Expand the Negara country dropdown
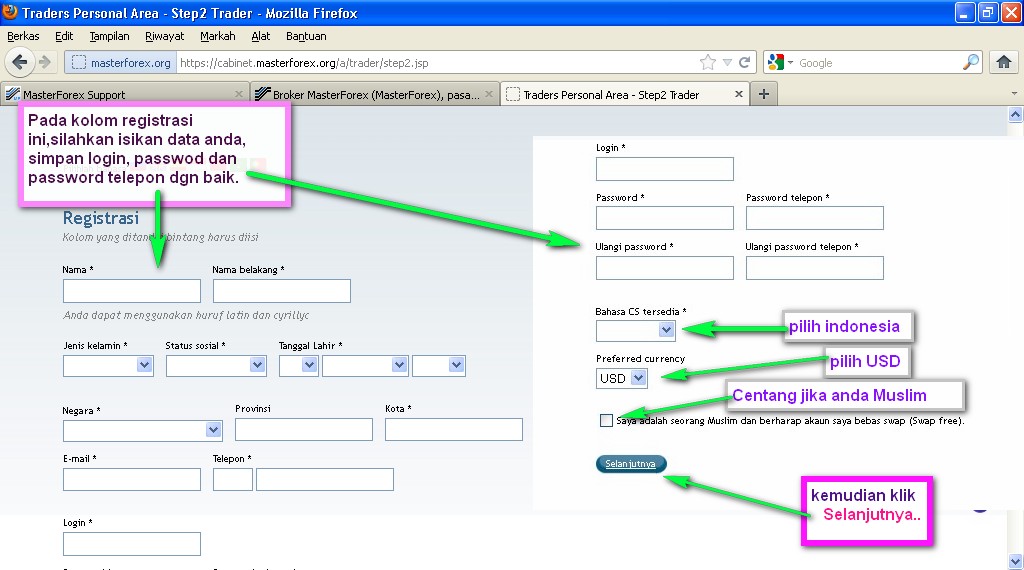The height and width of the screenshot is (570, 1024). coord(142,430)
